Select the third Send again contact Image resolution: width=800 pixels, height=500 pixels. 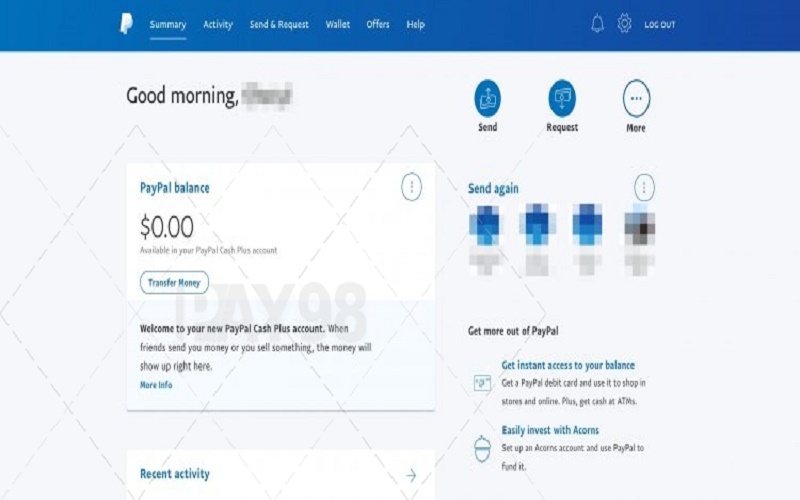(x=587, y=239)
